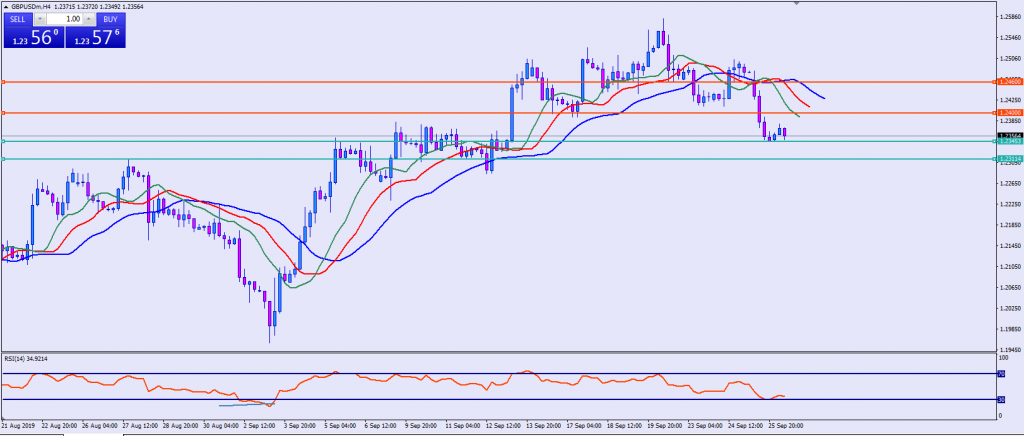Click the SELL button

(18, 19)
